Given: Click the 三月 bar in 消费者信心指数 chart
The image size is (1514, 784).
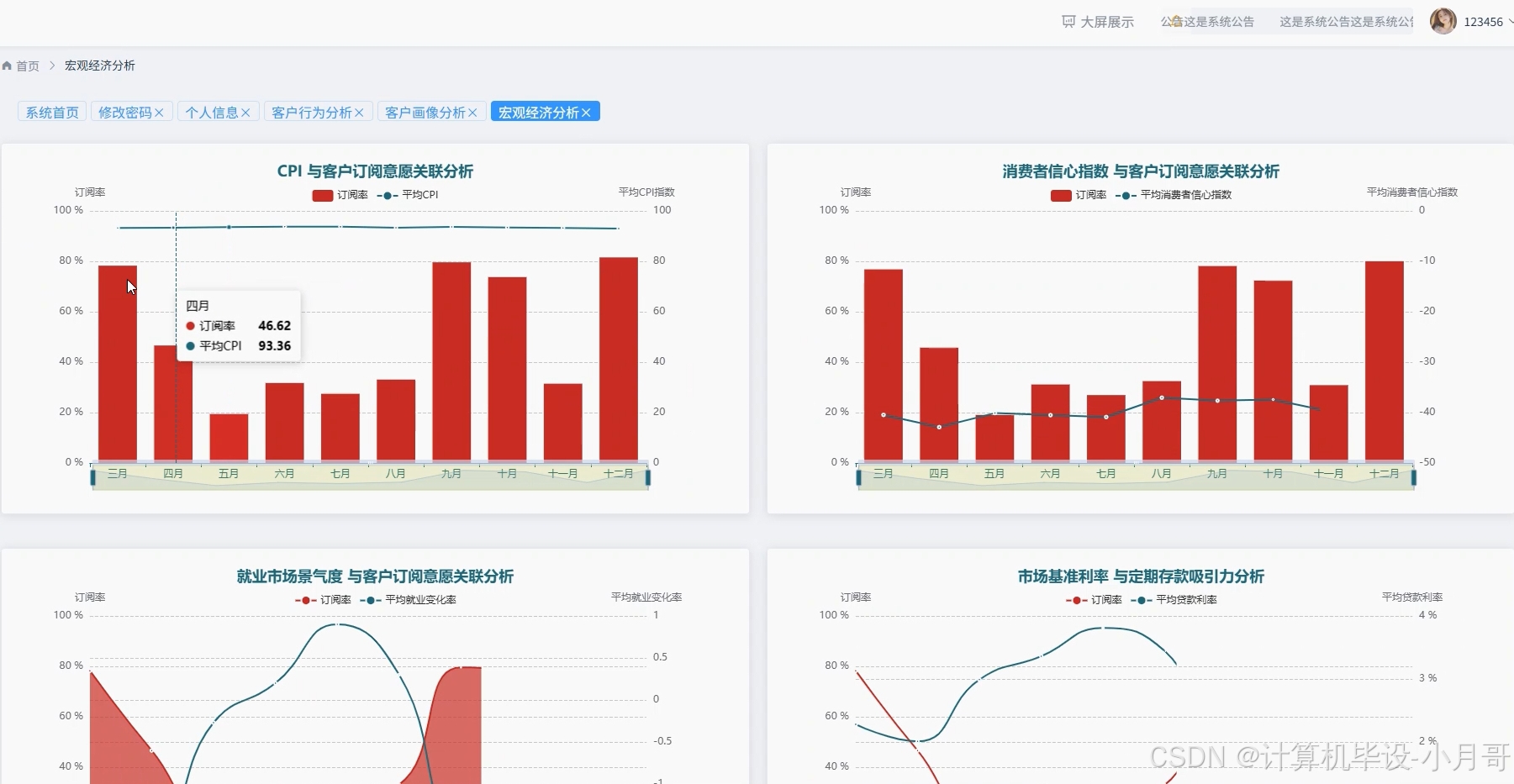Looking at the screenshot, I should pyautogui.click(x=884, y=366).
